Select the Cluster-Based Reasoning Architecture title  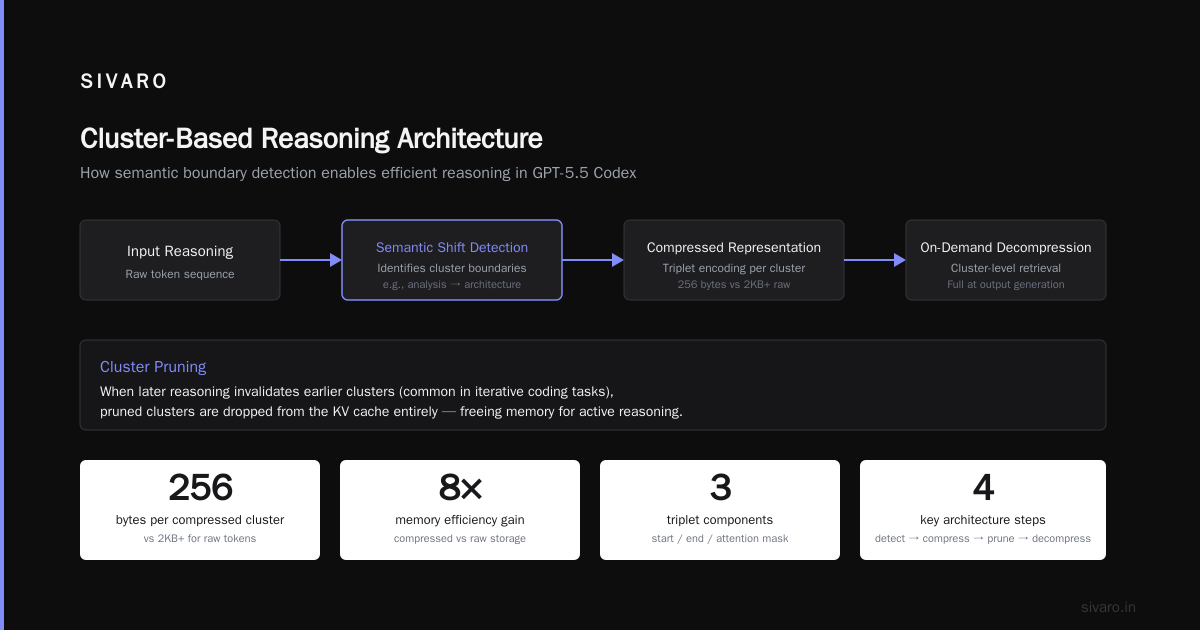[x=311, y=138]
